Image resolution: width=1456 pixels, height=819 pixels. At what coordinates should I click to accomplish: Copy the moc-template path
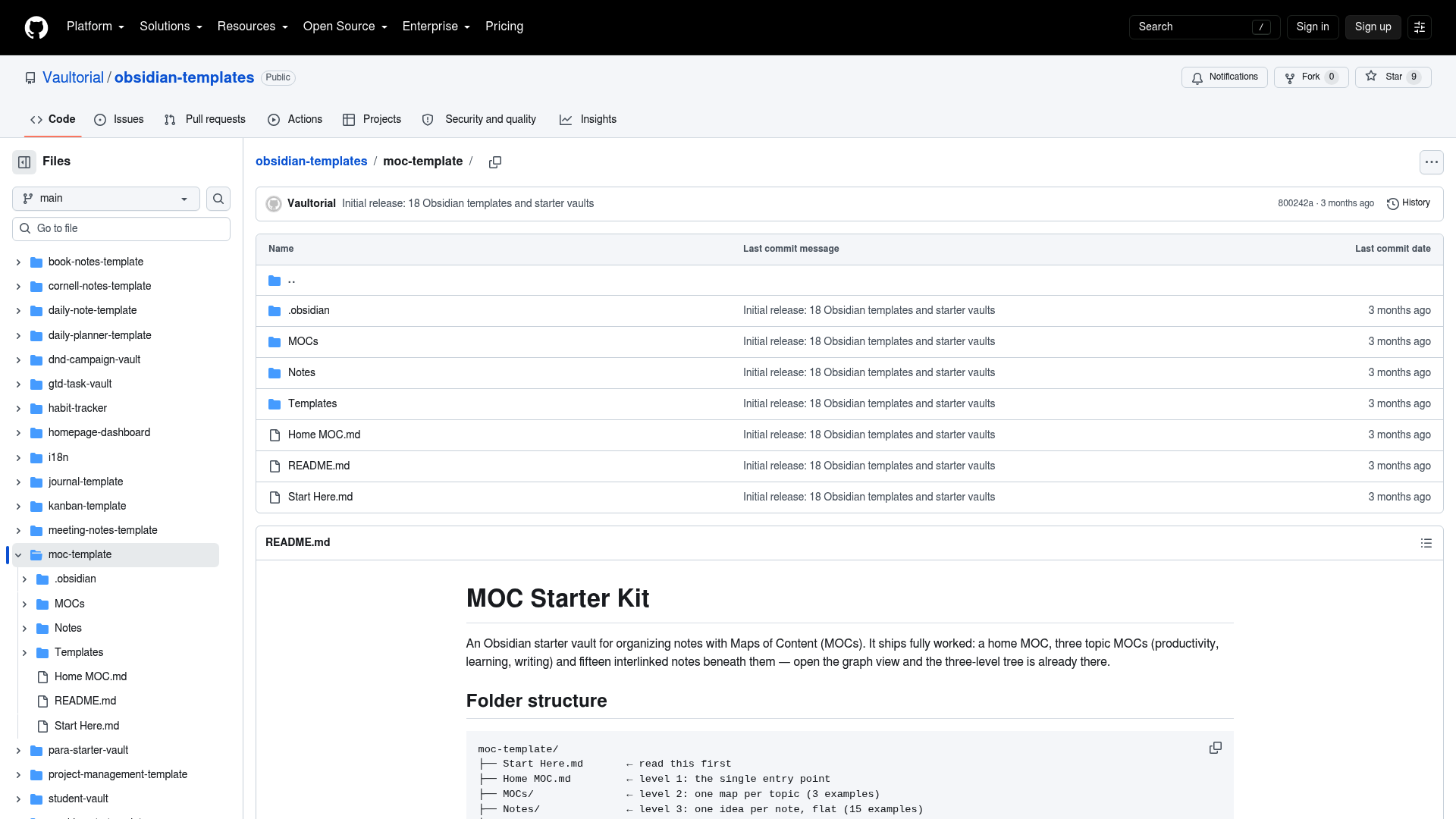[x=495, y=162]
